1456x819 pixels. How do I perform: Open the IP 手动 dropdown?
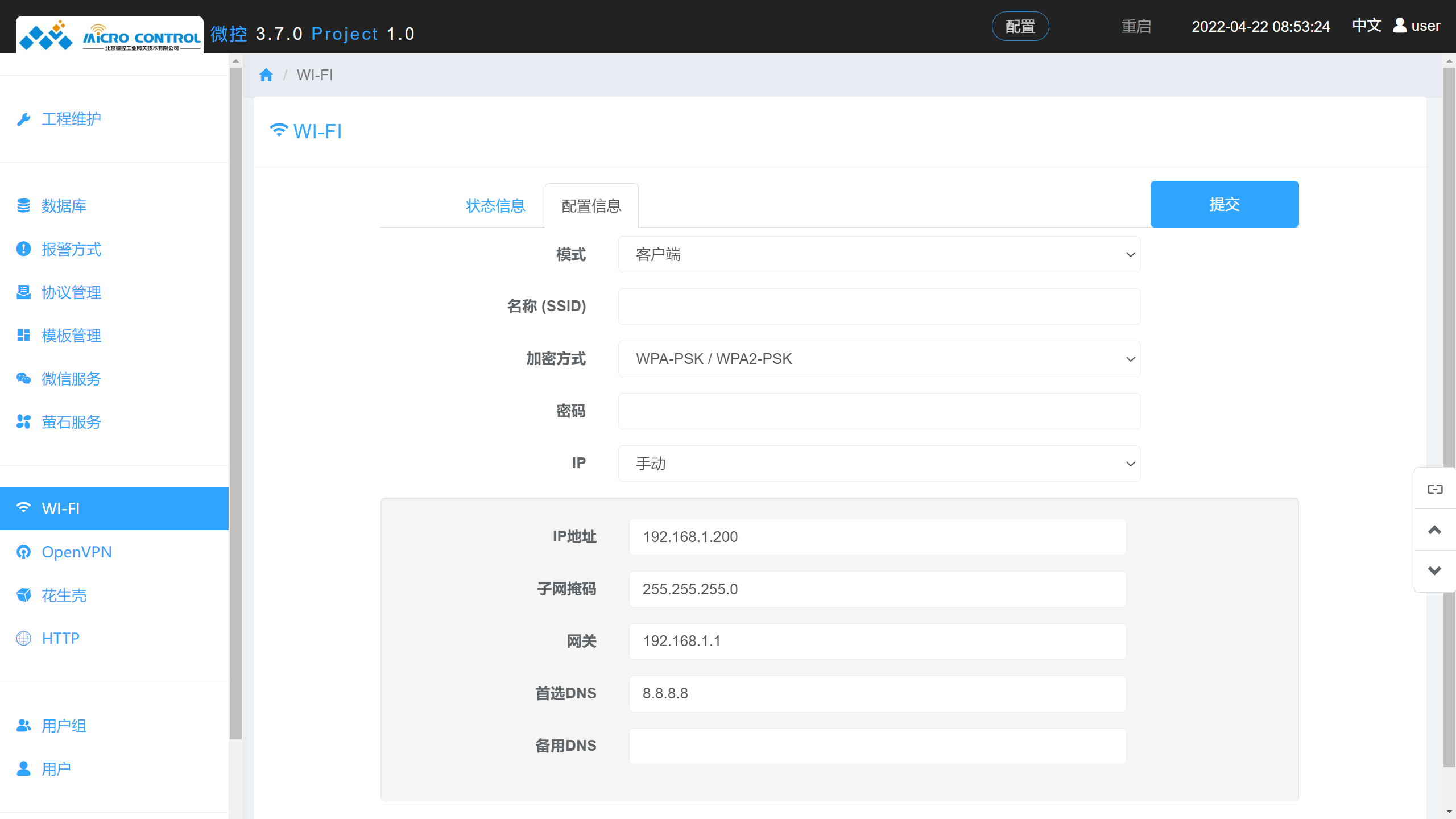[x=879, y=464]
